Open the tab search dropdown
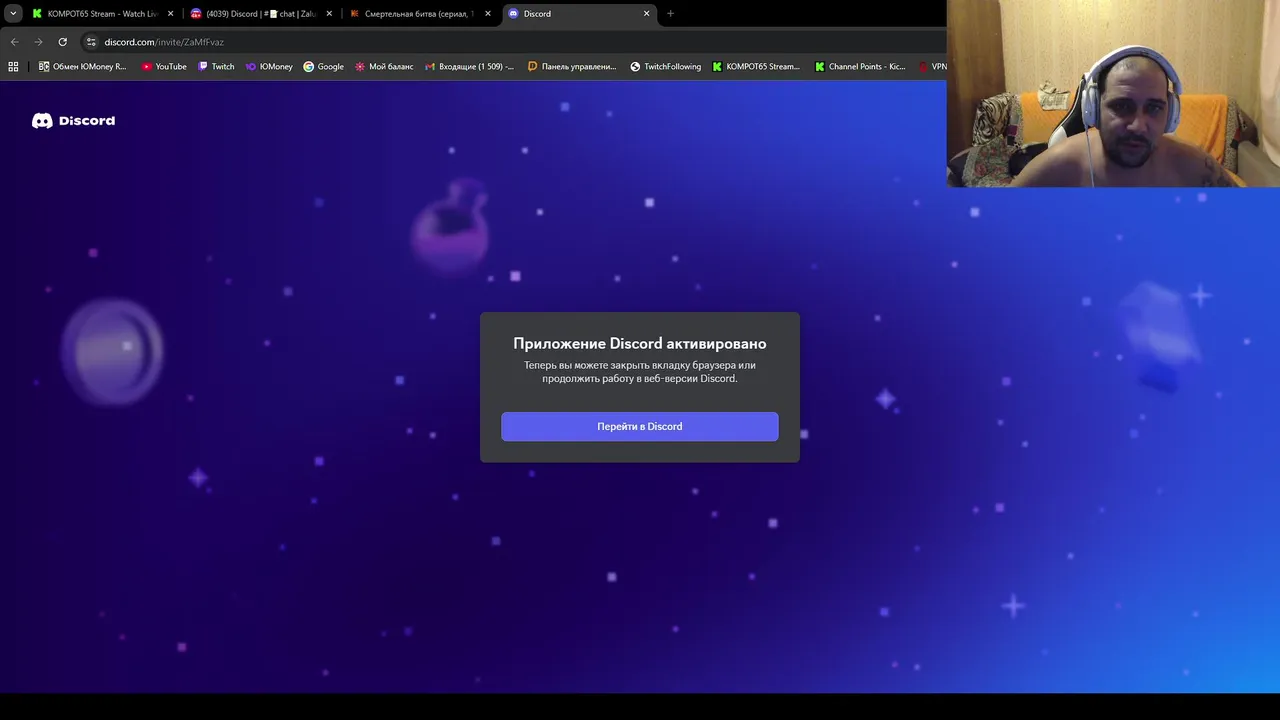The image size is (1280, 720). click(x=13, y=14)
